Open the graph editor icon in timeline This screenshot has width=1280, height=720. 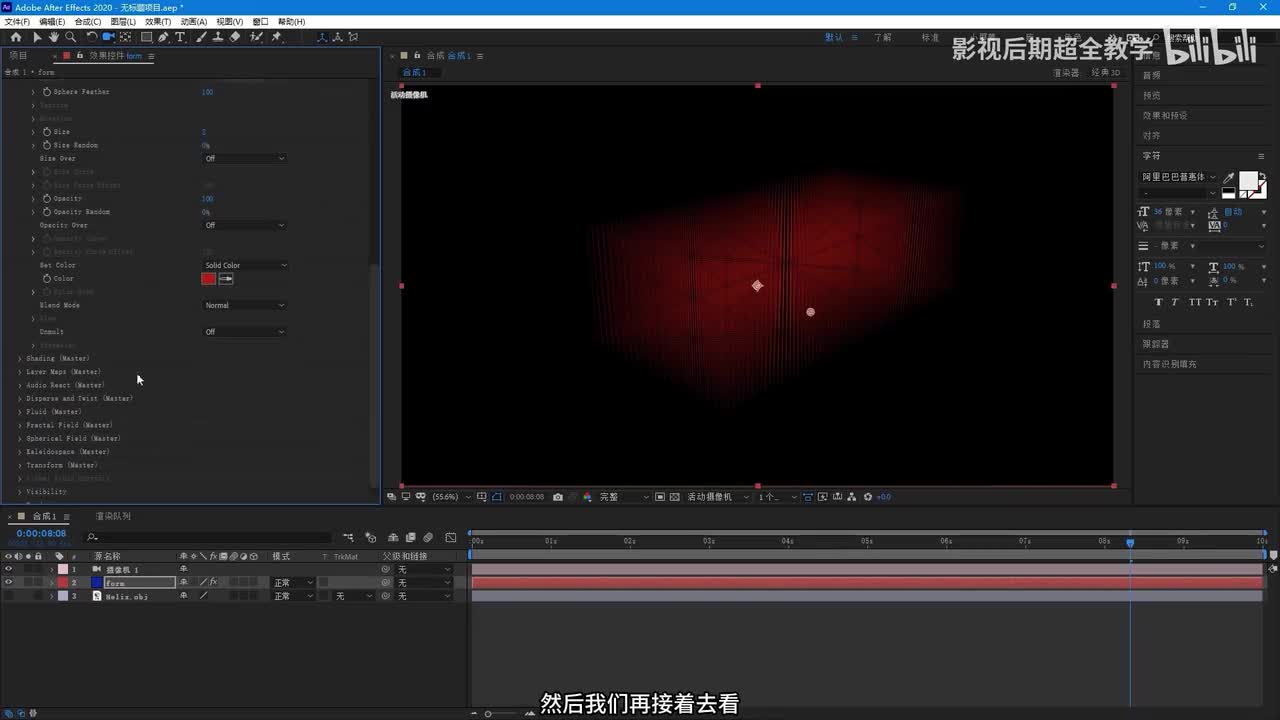(x=451, y=537)
